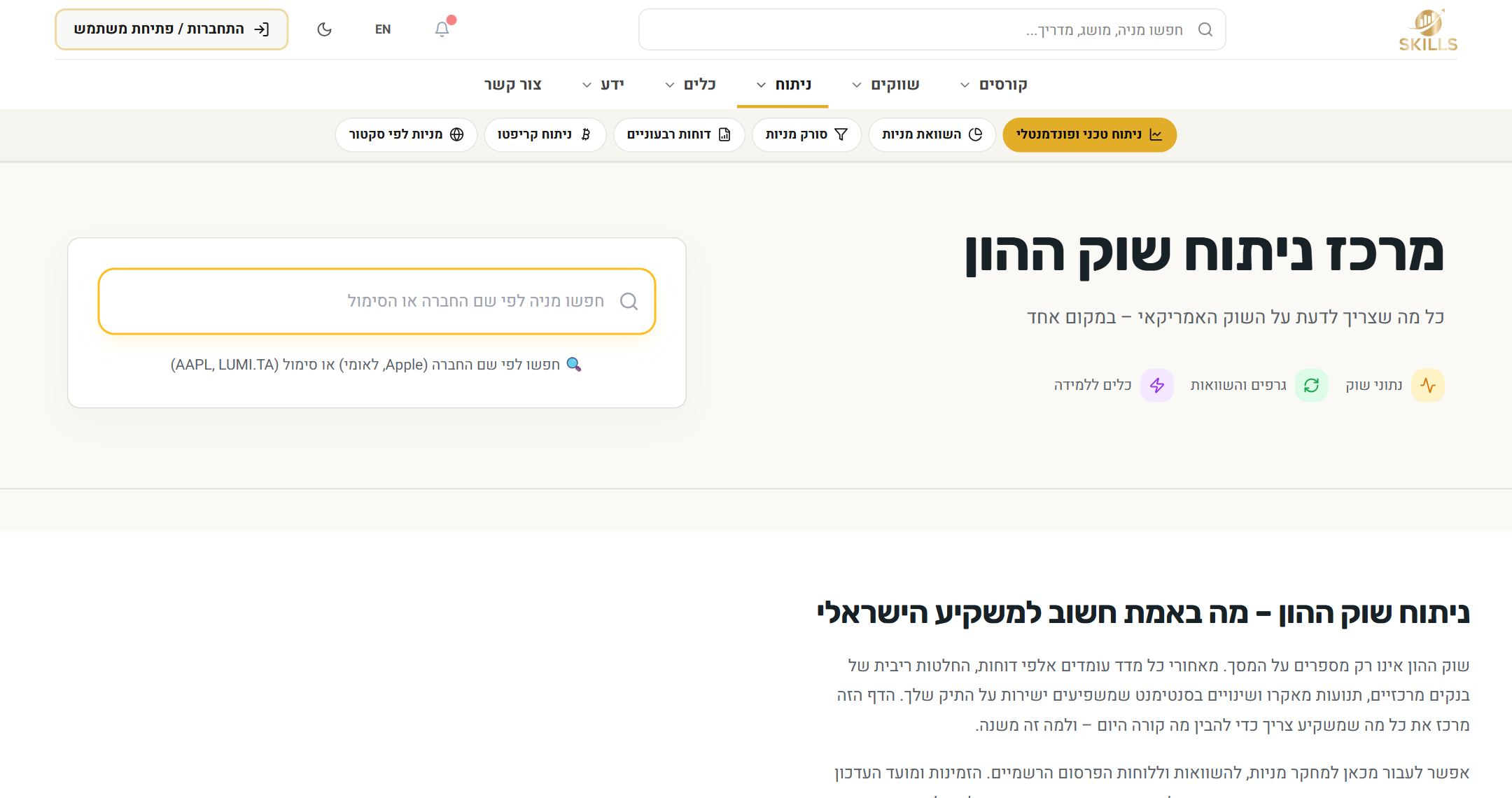Click the sign-in arrow icon

click(x=262, y=29)
